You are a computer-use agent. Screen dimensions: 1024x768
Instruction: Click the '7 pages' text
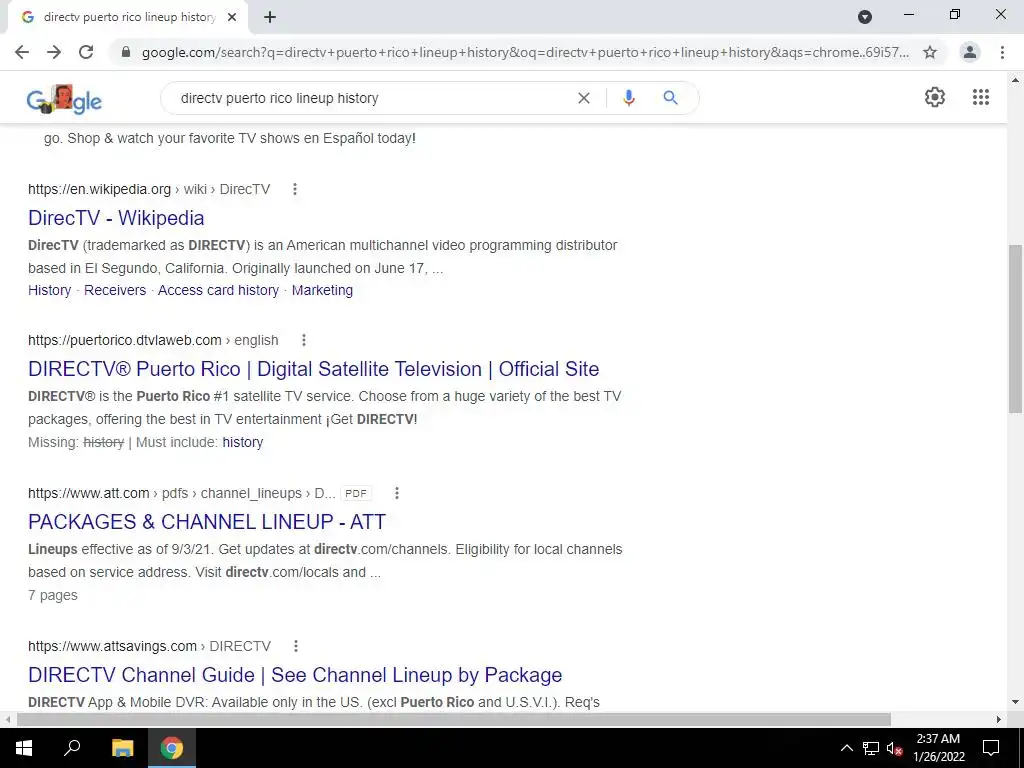[x=53, y=595]
